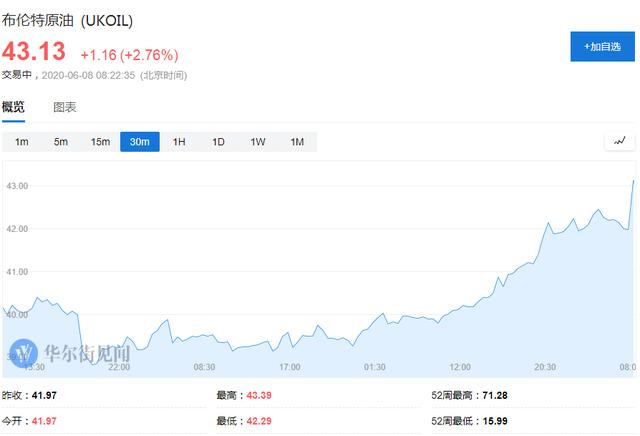Toggle the line chart style icon

[x=620, y=141]
